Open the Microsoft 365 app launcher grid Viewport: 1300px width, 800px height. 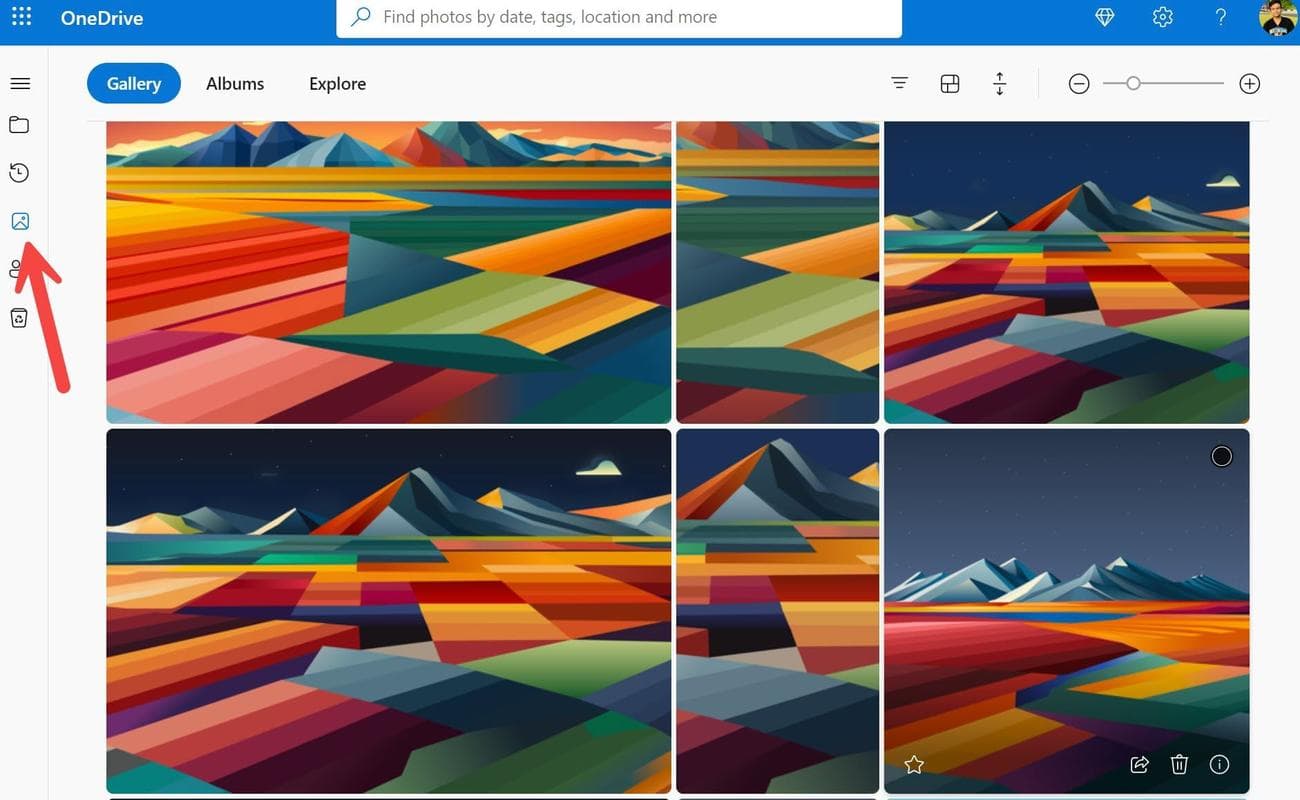21,16
